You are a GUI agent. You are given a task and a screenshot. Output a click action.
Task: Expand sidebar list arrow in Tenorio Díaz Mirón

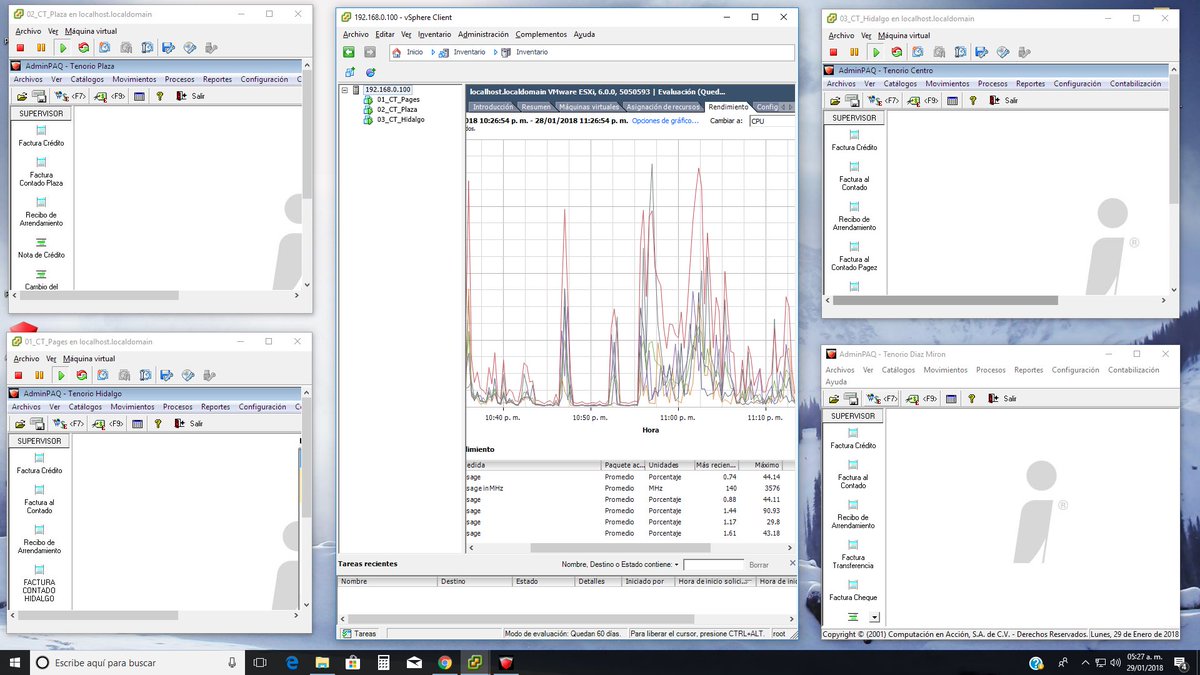coord(874,617)
